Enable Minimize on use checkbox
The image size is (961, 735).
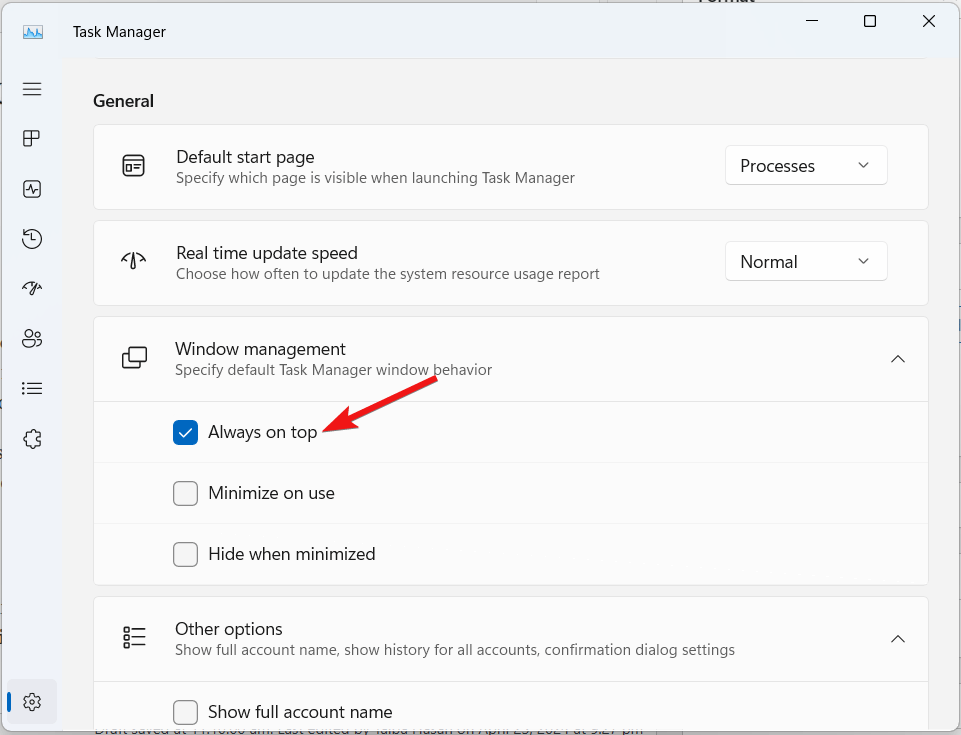(185, 493)
